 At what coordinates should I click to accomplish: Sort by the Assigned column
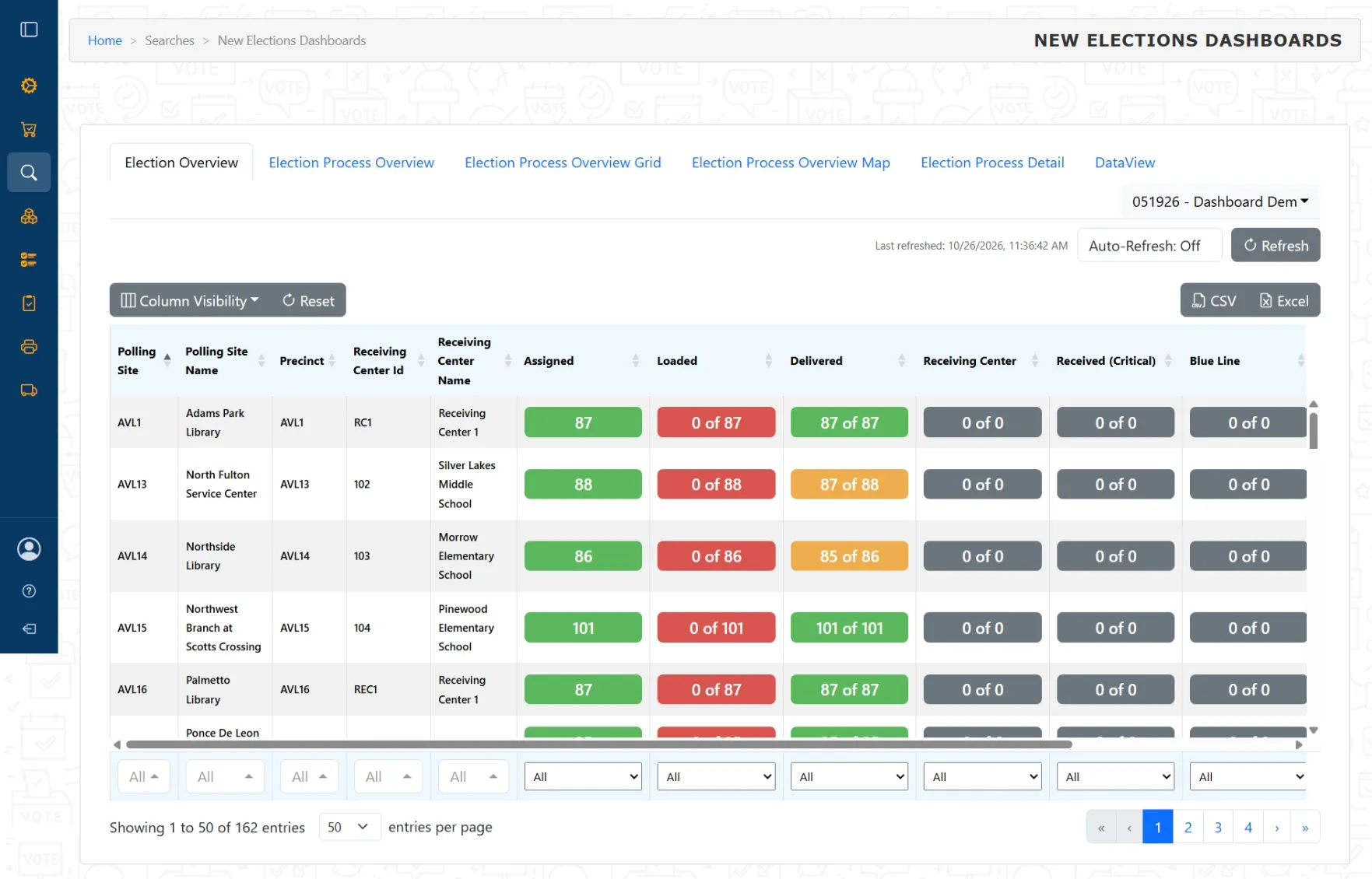[582, 361]
